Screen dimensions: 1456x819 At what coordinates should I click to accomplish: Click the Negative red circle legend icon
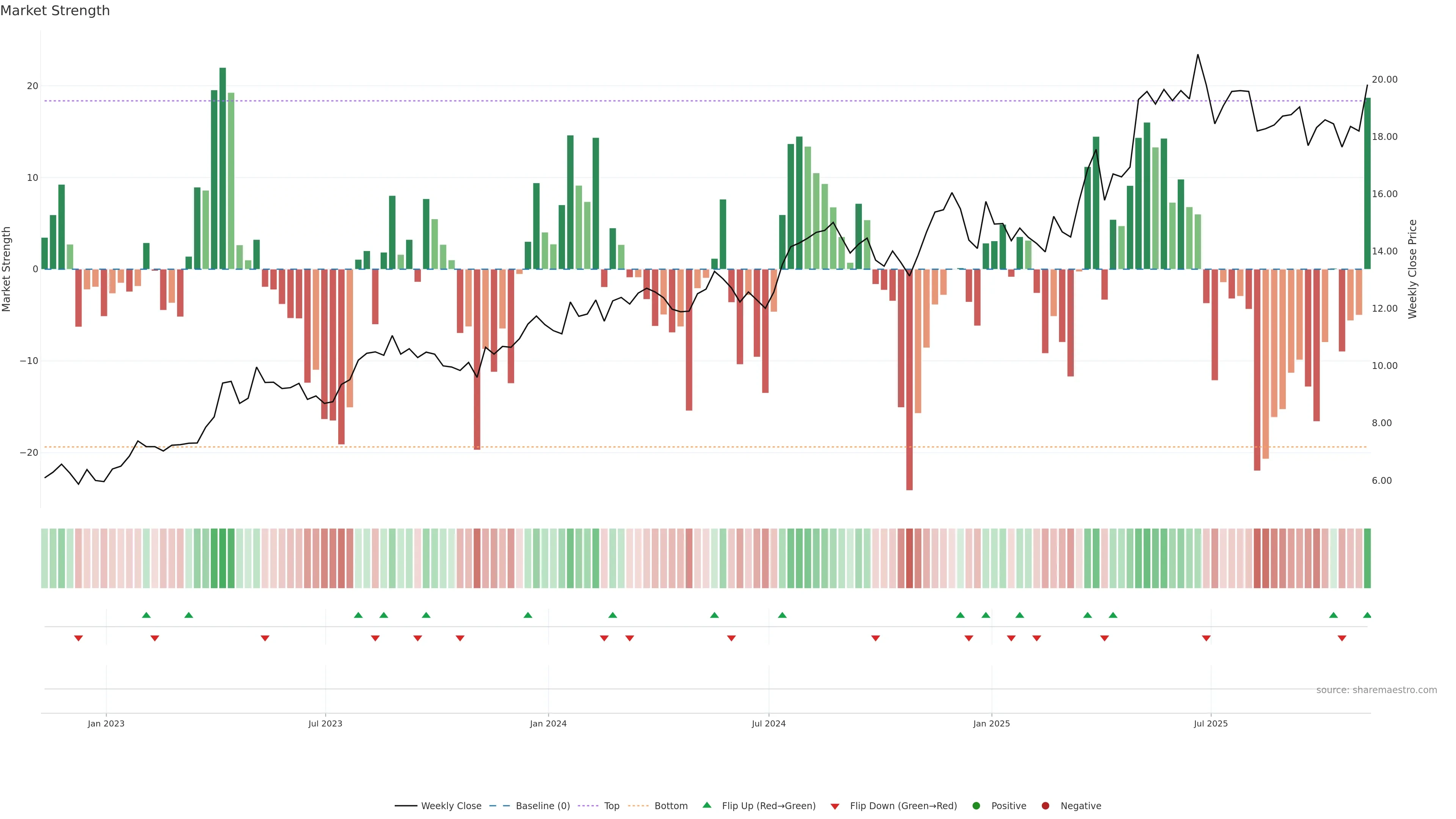pyautogui.click(x=1045, y=806)
